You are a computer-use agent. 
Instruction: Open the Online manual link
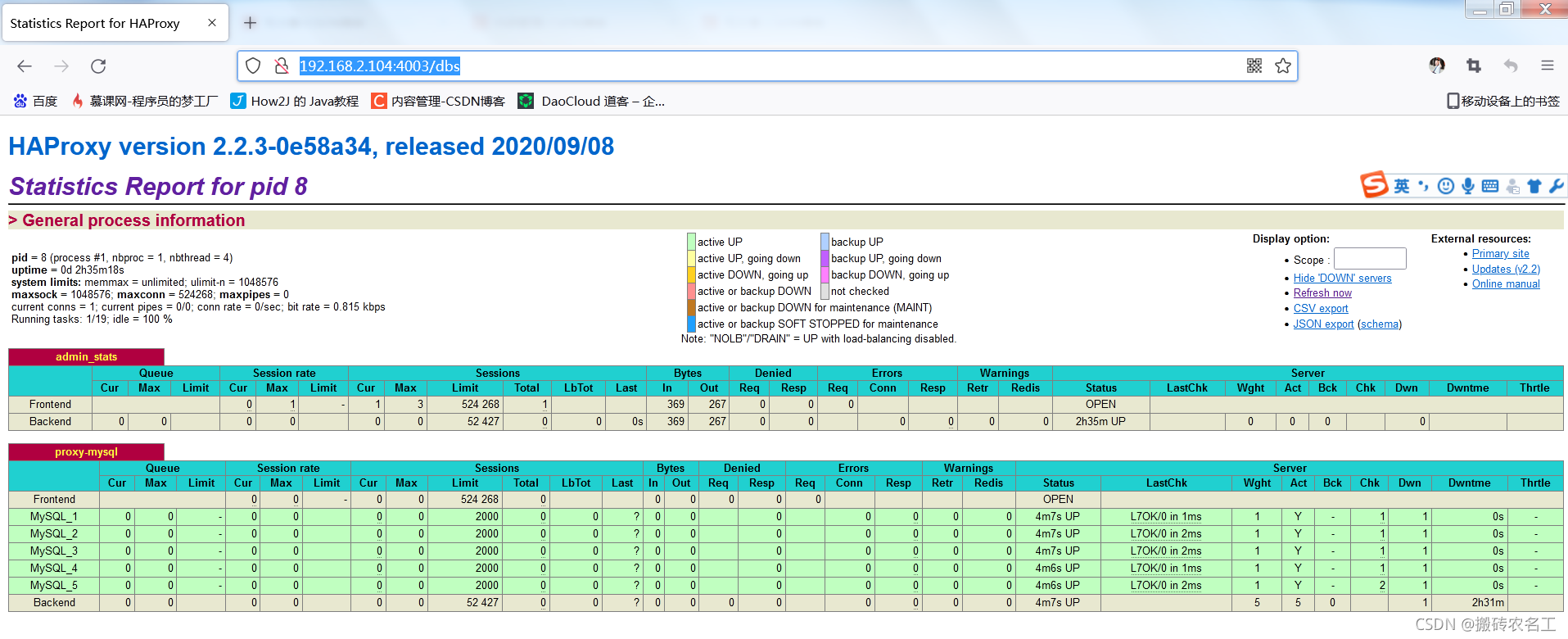(x=1506, y=283)
